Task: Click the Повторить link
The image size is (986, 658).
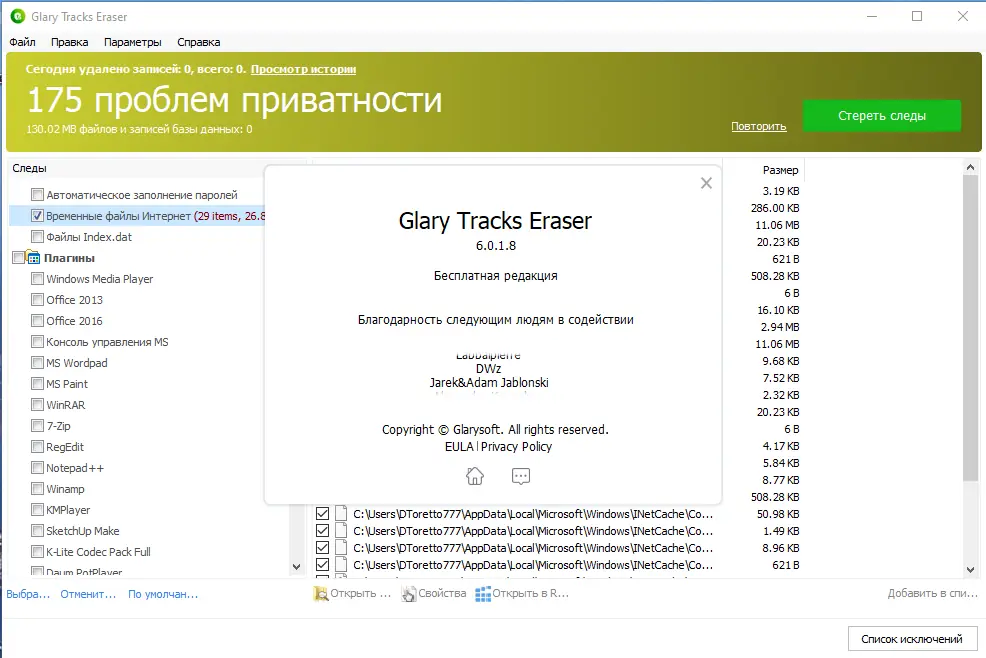Action: point(758,126)
